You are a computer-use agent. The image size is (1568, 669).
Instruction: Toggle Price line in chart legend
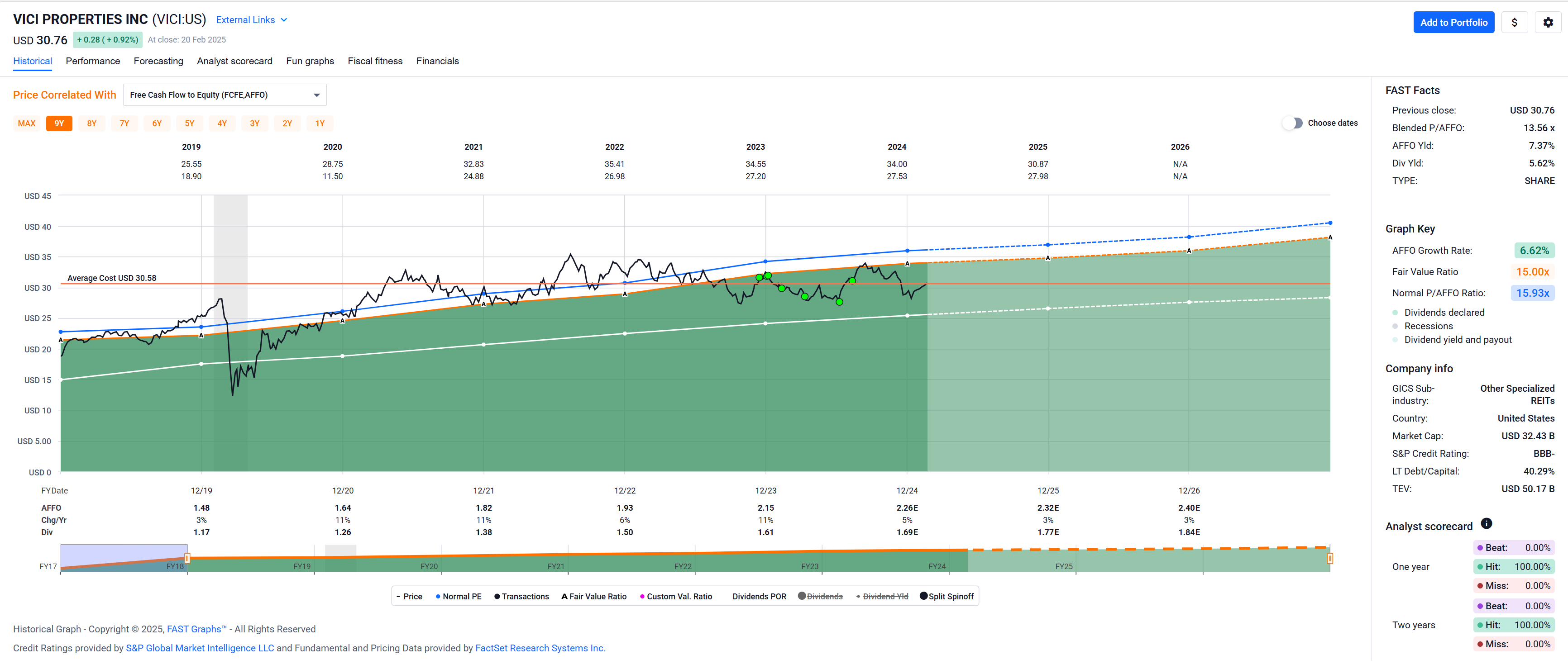(409, 597)
